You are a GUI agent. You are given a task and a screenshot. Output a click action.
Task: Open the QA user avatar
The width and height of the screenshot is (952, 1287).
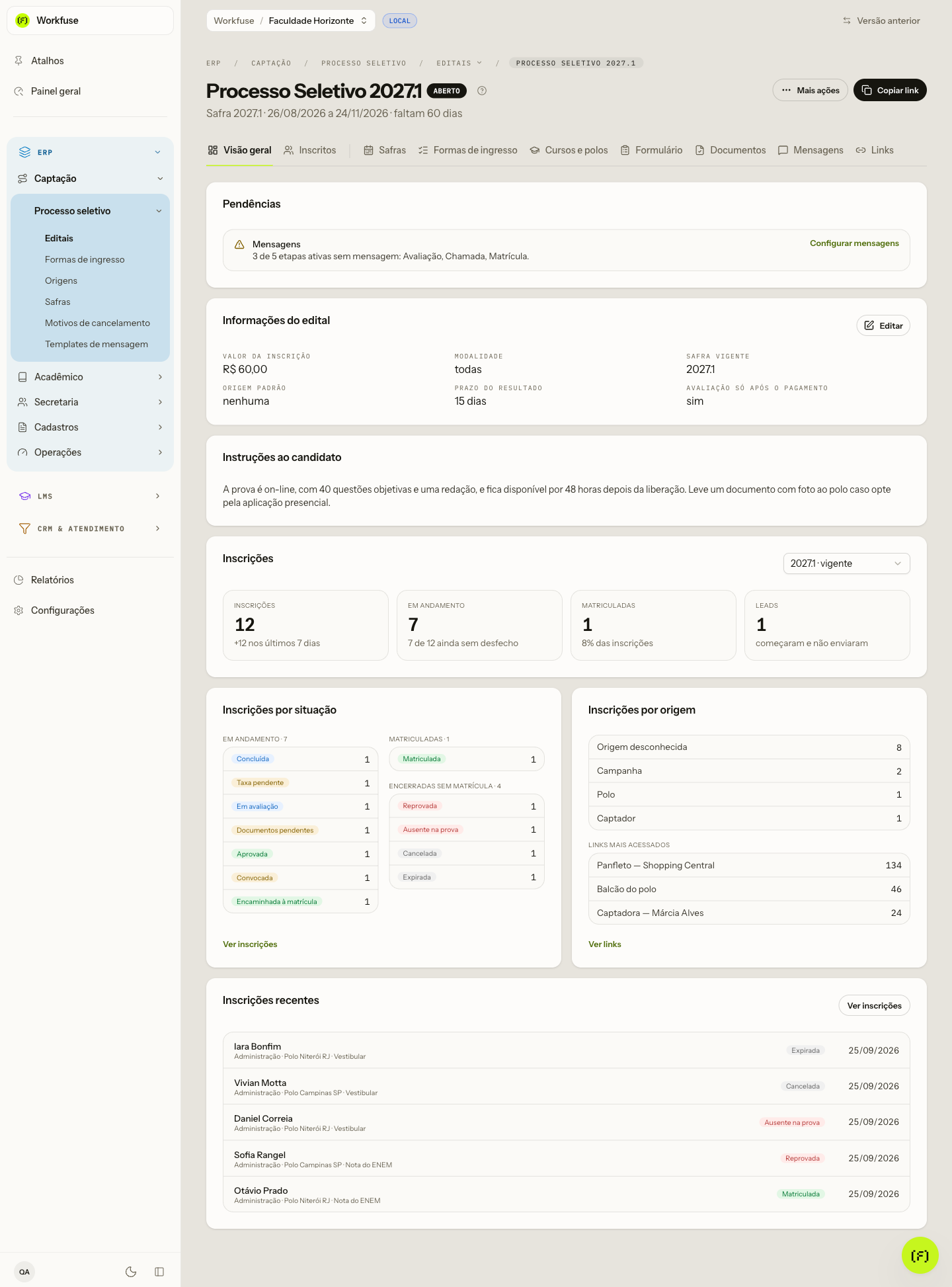(24, 1272)
